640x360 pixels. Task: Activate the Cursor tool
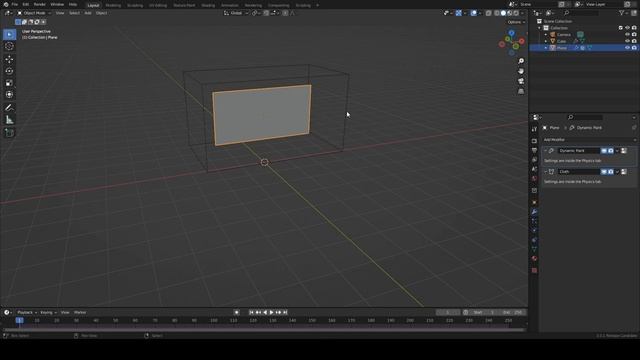coord(9,46)
